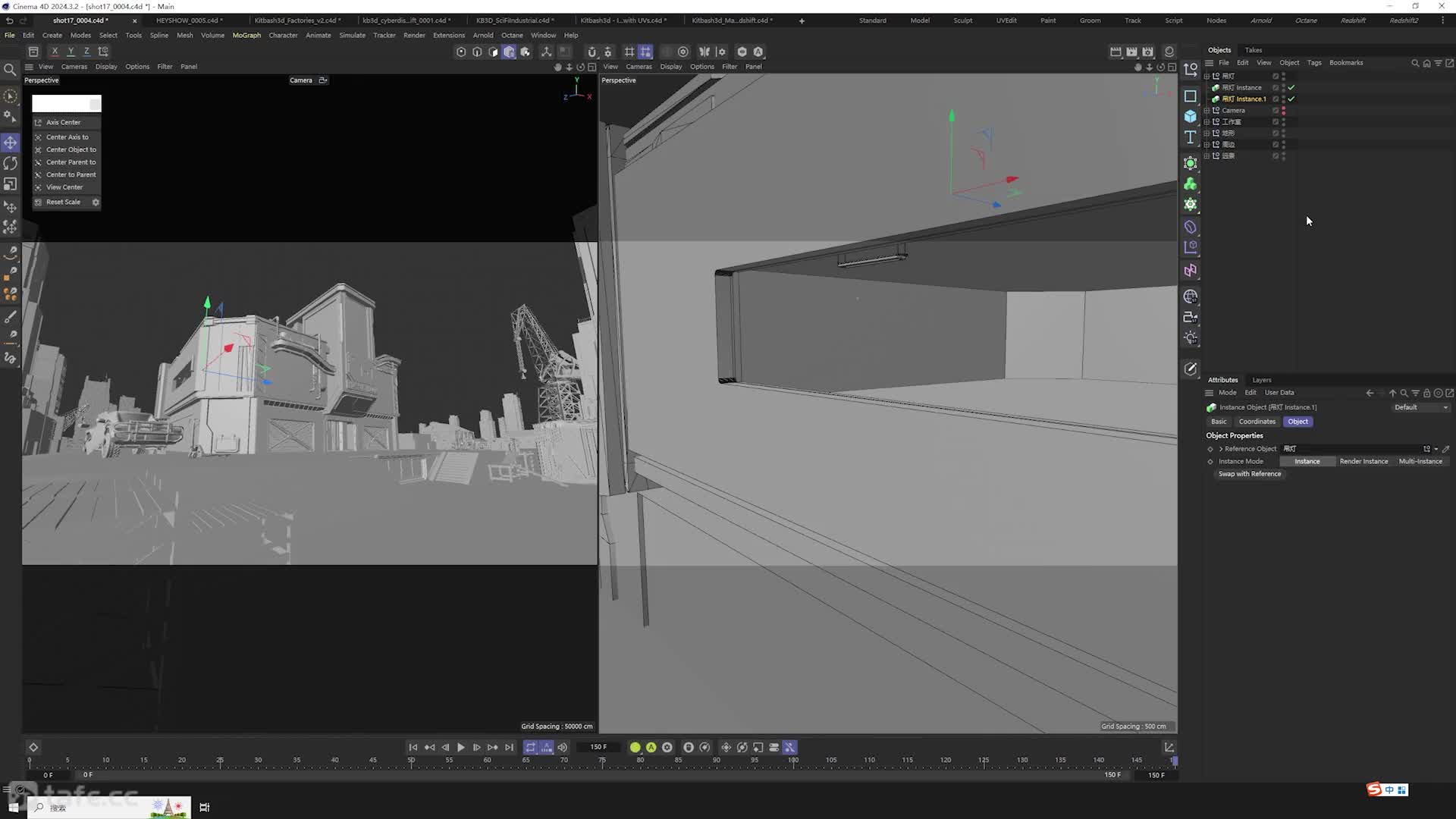
Task: Click the Model mode icon (highlighted)
Action: click(509, 52)
